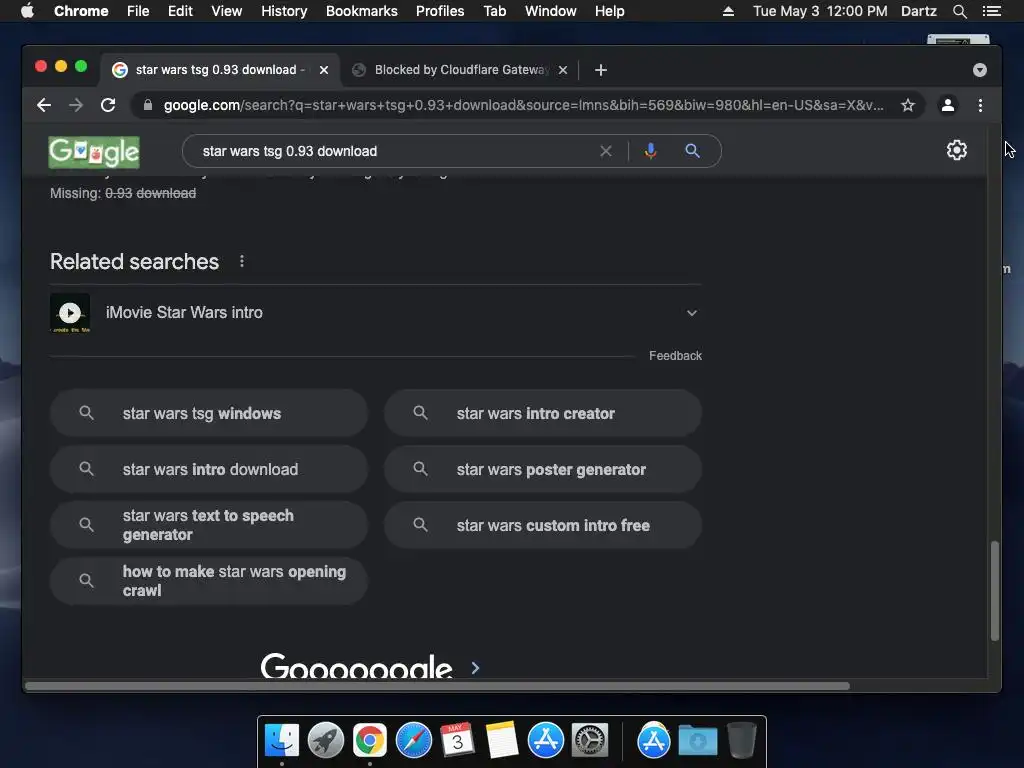This screenshot has width=1024, height=768.
Task: Open the Help menu
Action: (609, 11)
